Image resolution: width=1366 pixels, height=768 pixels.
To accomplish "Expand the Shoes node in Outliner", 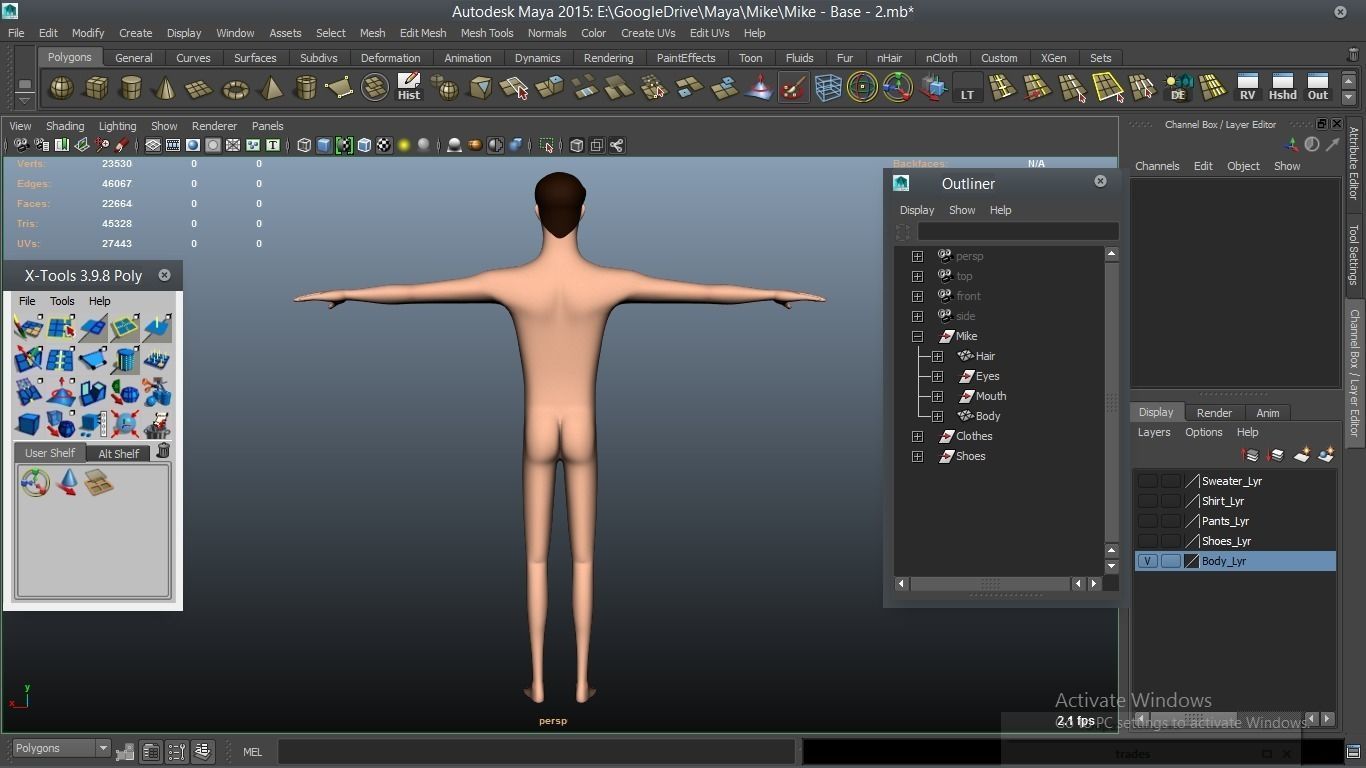I will [x=917, y=456].
